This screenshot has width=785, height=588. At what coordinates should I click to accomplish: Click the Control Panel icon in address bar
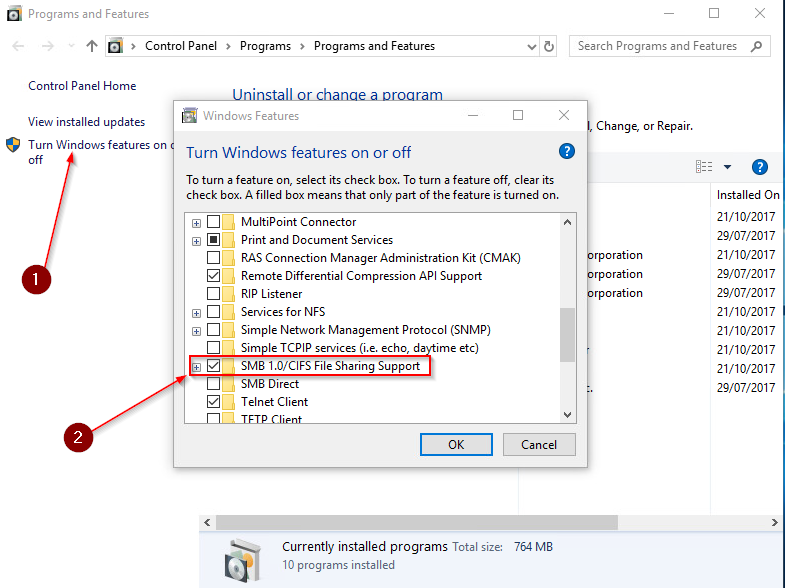(115, 46)
